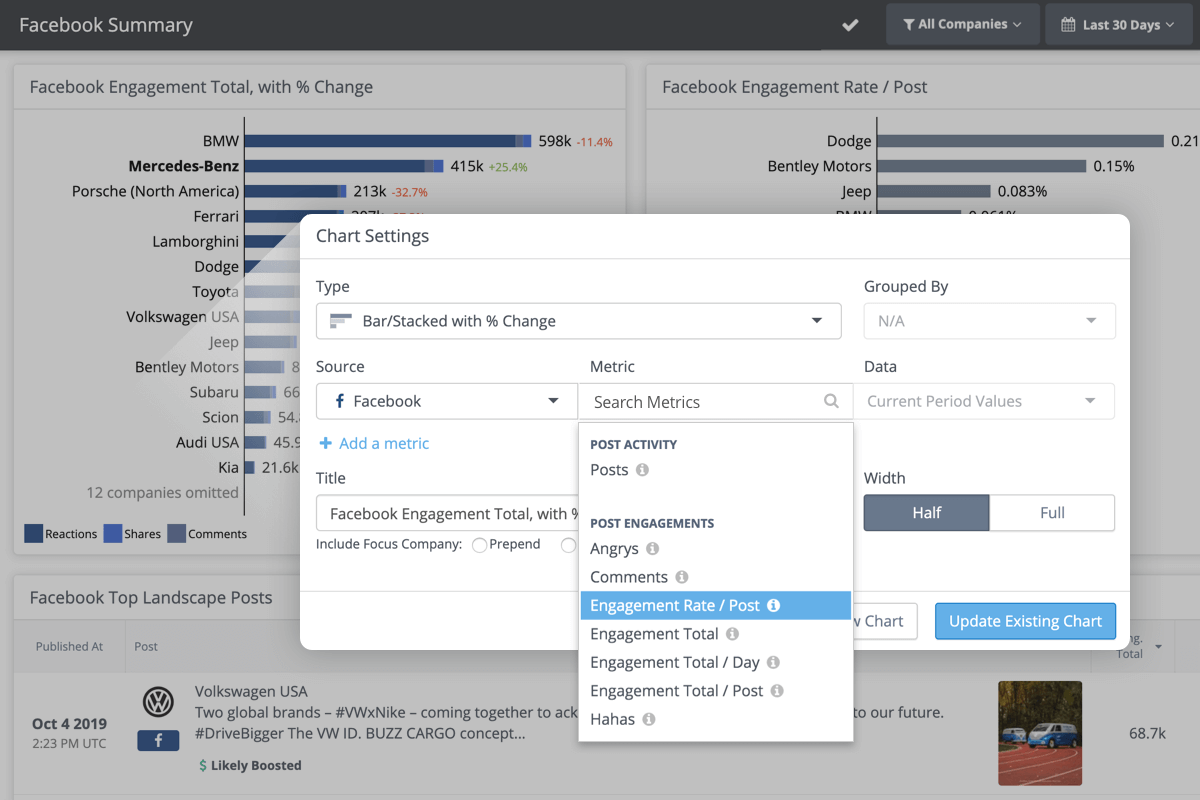Click info icon next to Hahas
This screenshot has height=800, width=1200.
(x=648, y=719)
